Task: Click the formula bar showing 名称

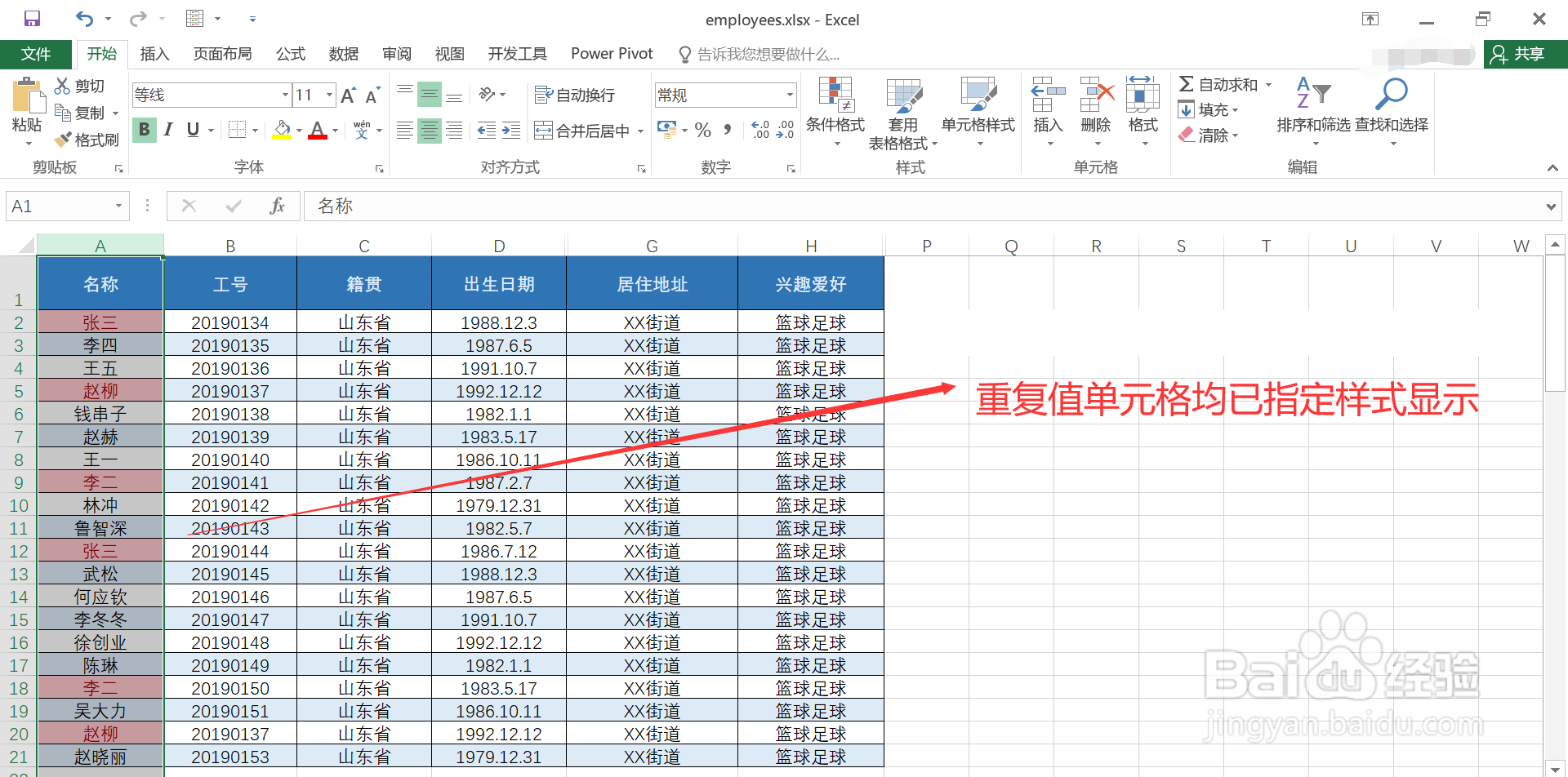Action: pos(923,206)
